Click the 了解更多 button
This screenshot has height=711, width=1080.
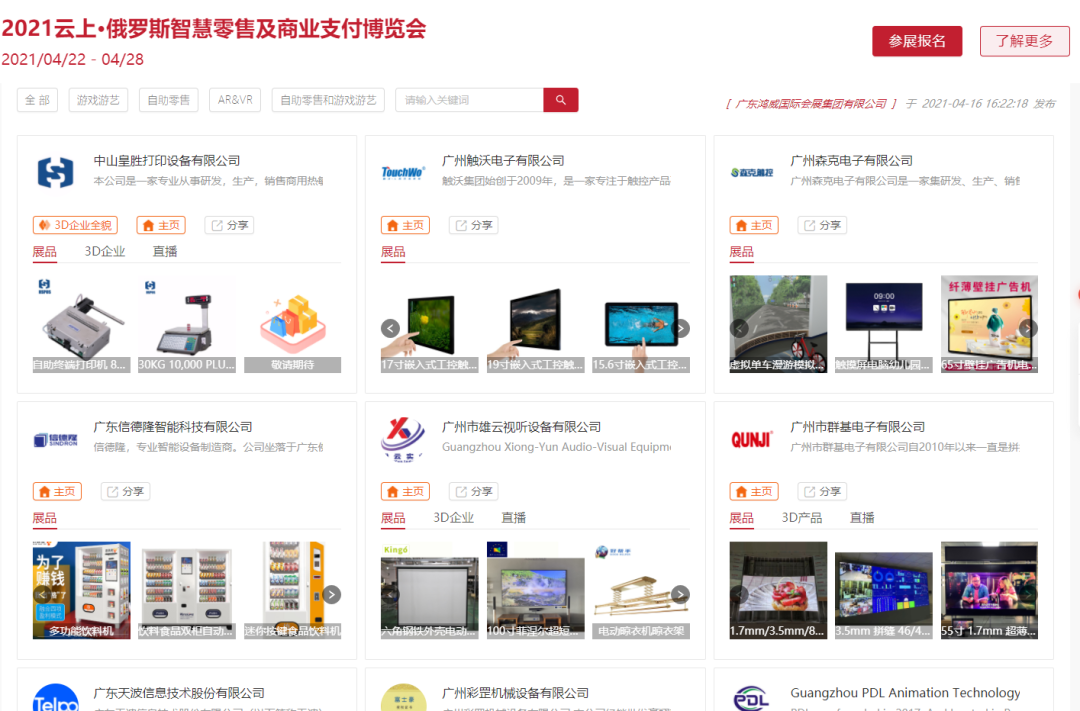coord(1024,41)
